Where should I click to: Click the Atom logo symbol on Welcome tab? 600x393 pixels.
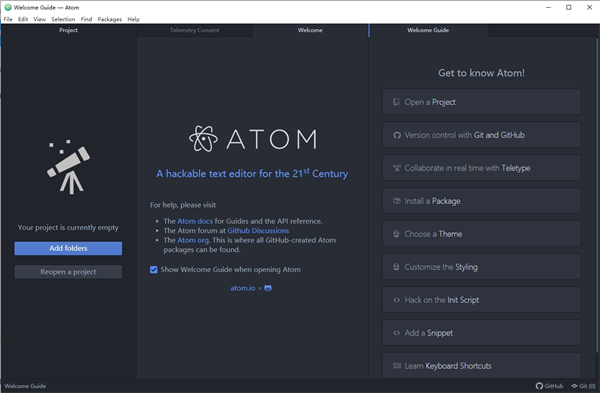pos(203,139)
